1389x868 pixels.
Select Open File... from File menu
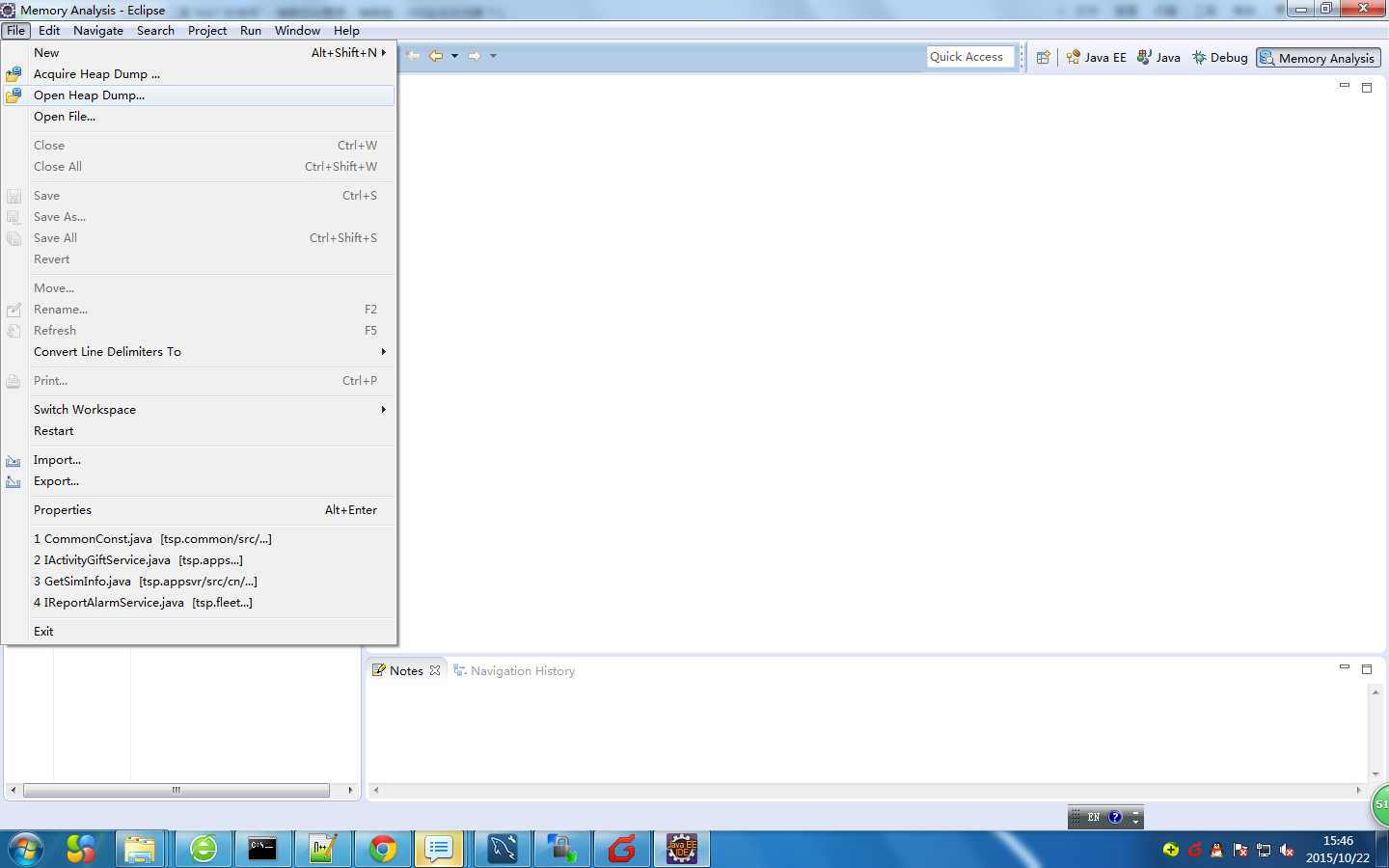click(199, 117)
